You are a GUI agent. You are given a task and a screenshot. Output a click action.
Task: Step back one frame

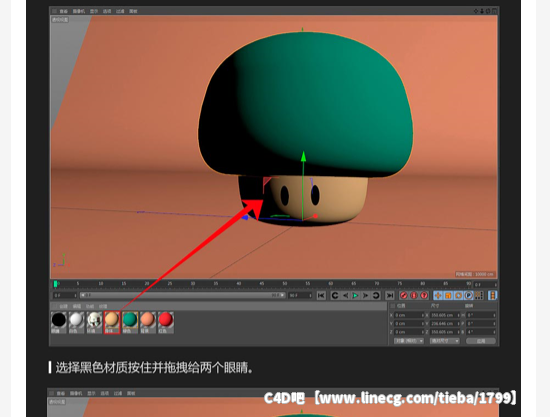[346, 296]
